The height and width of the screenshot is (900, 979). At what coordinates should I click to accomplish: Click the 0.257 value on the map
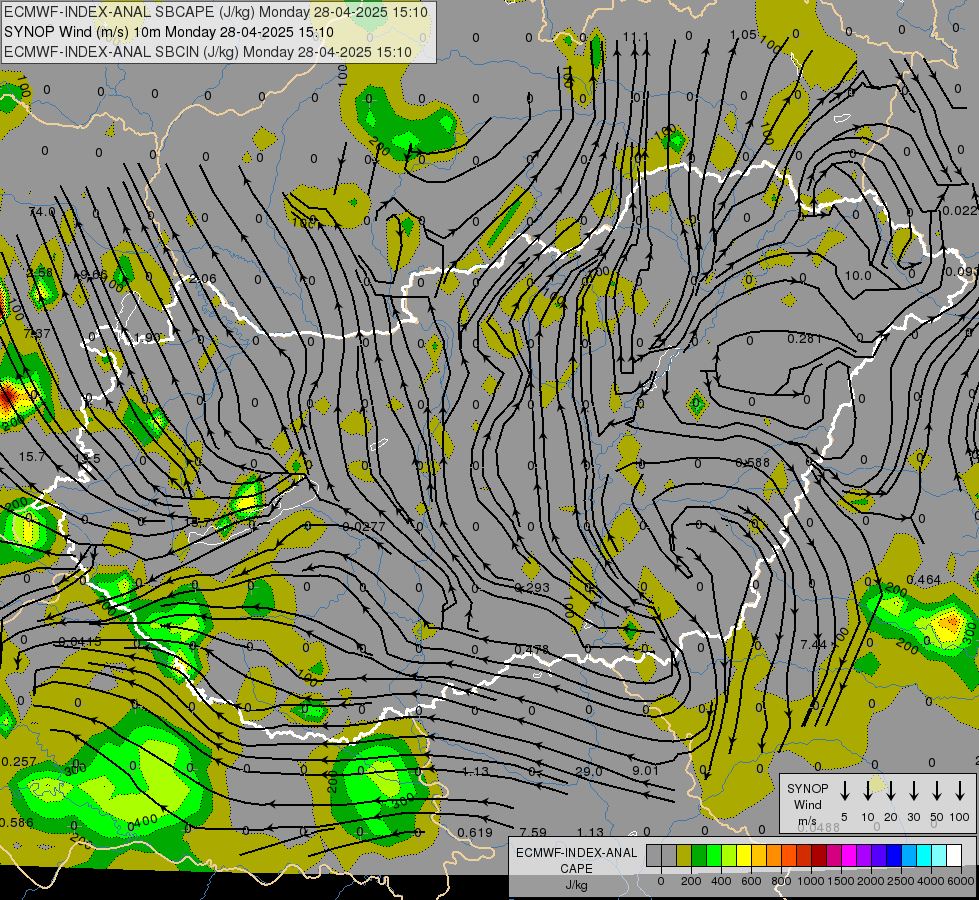(x=19, y=761)
